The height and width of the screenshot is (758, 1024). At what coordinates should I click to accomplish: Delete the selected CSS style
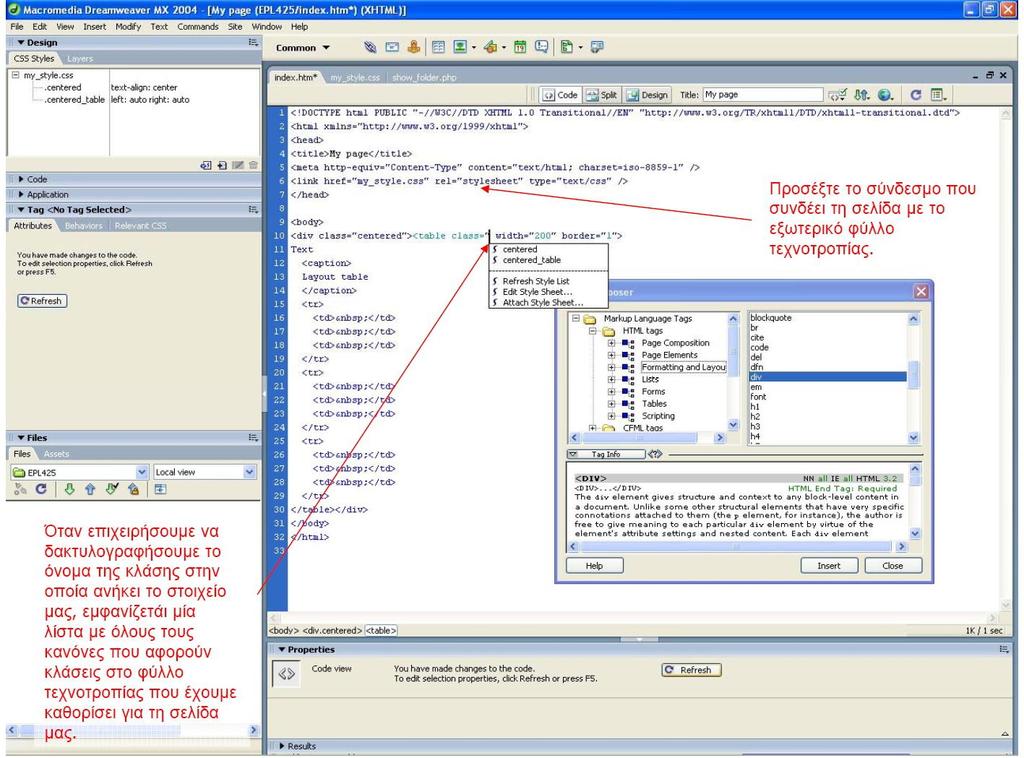point(253,166)
